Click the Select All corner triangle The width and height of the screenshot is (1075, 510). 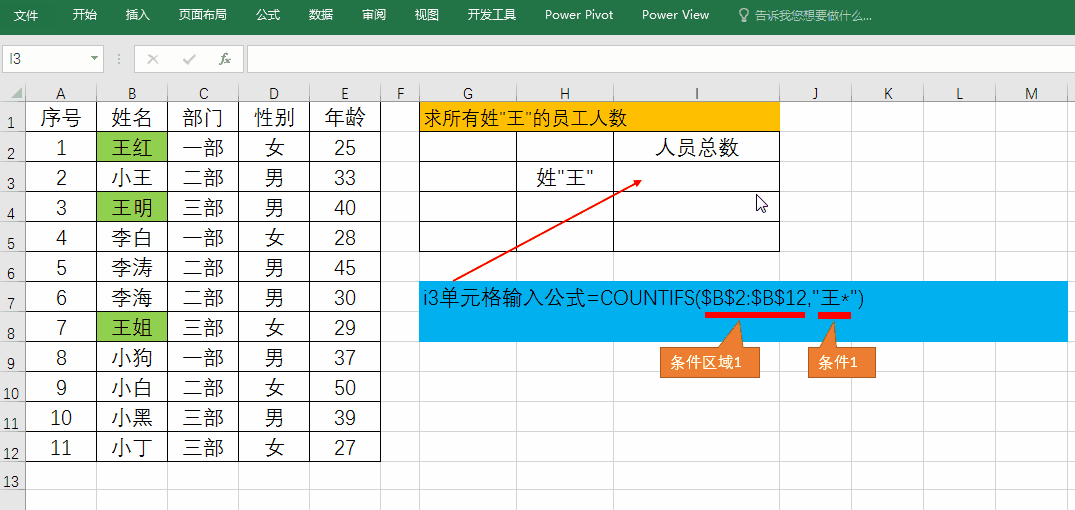(13, 93)
